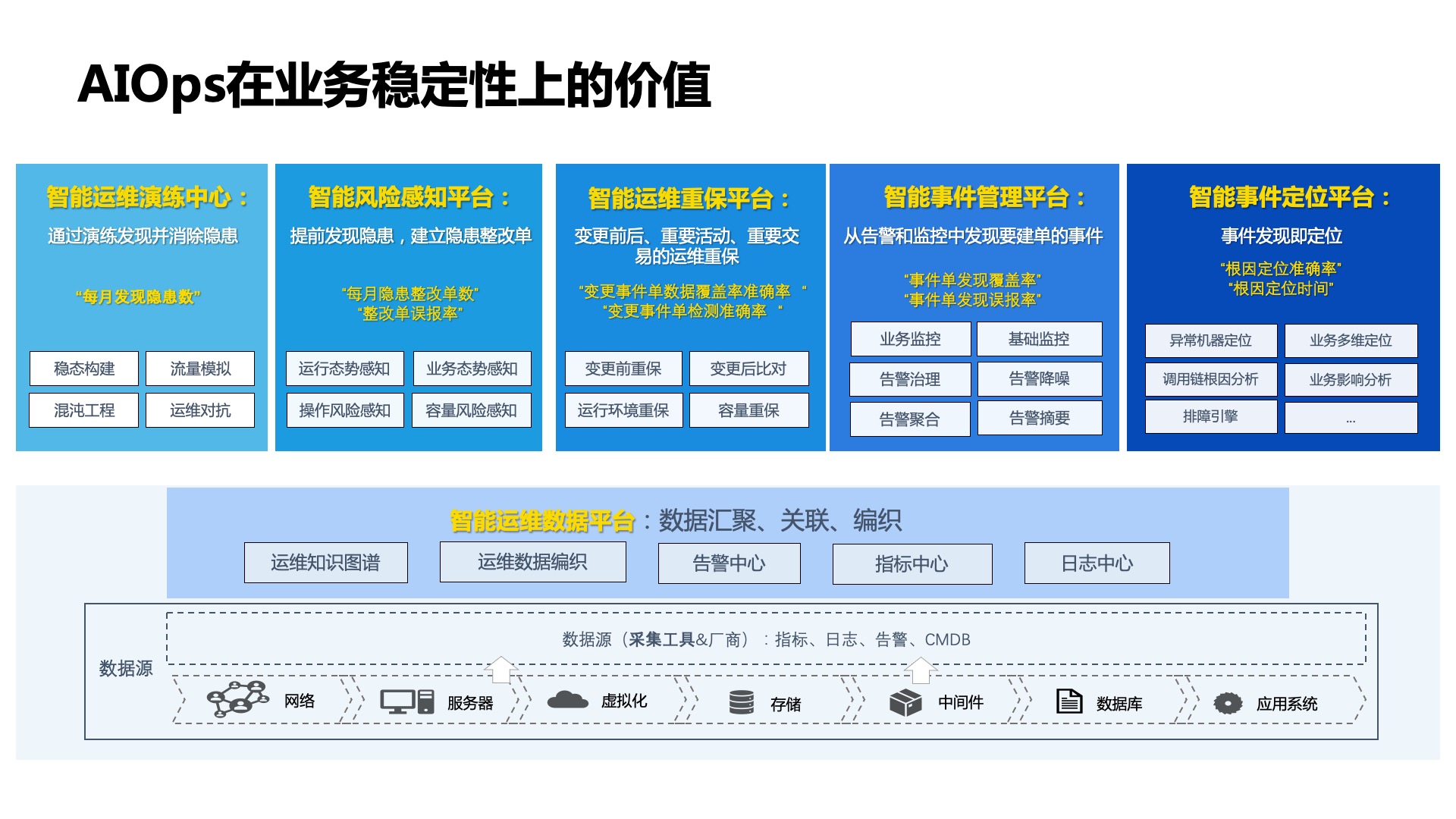
Task: Select the 变更前重保 box
Action: pos(623,369)
